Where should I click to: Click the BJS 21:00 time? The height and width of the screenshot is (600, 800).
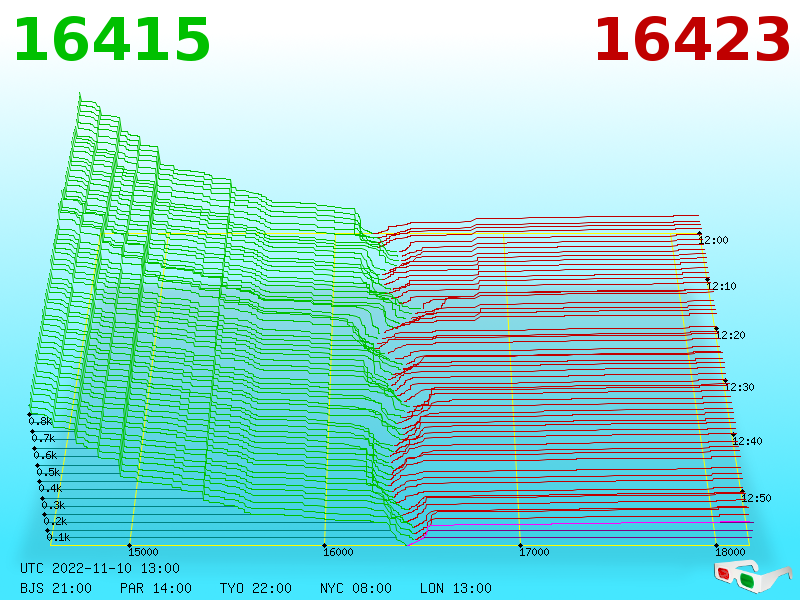click(x=56, y=588)
